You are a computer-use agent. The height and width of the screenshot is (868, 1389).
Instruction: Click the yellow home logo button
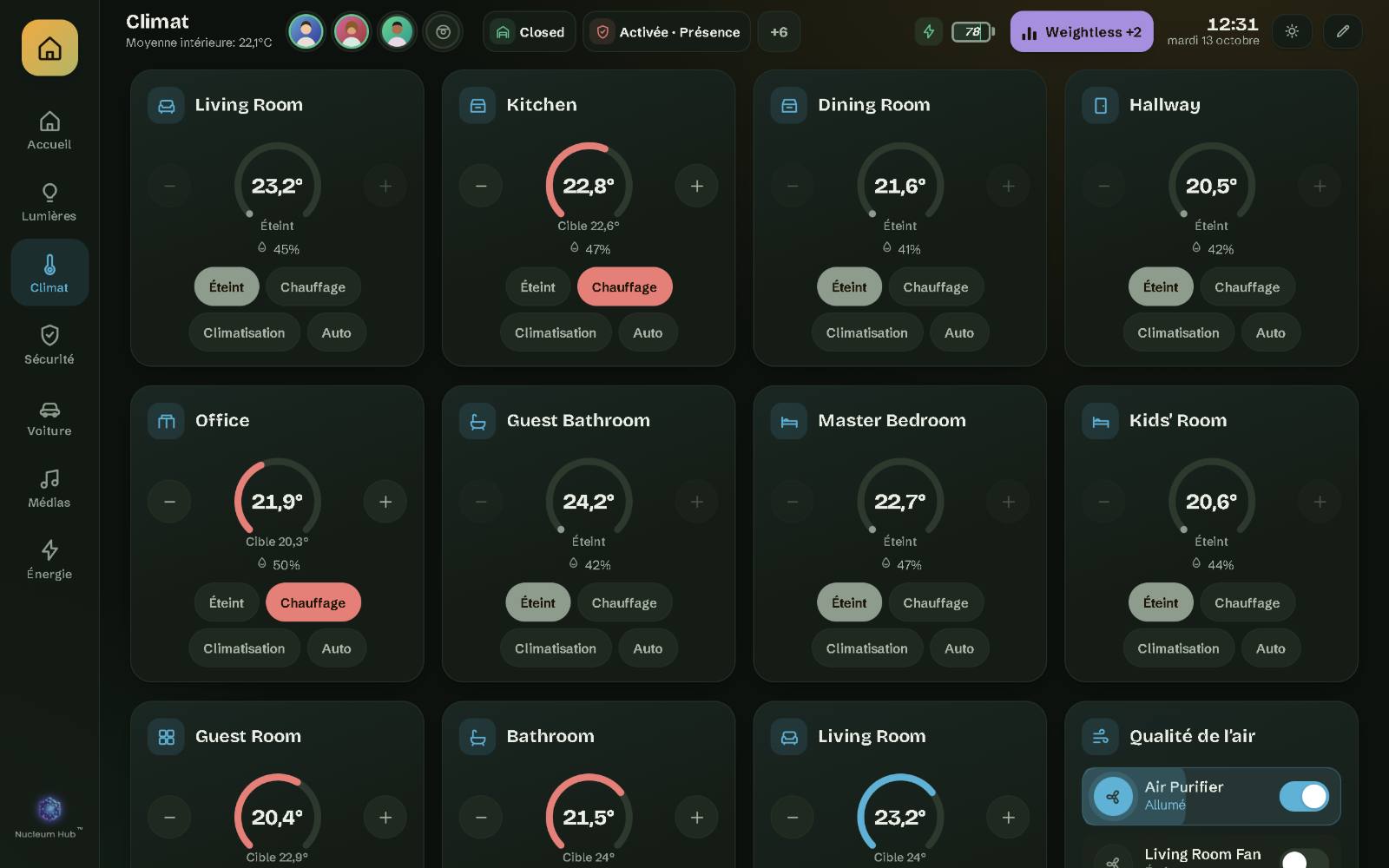(49, 48)
